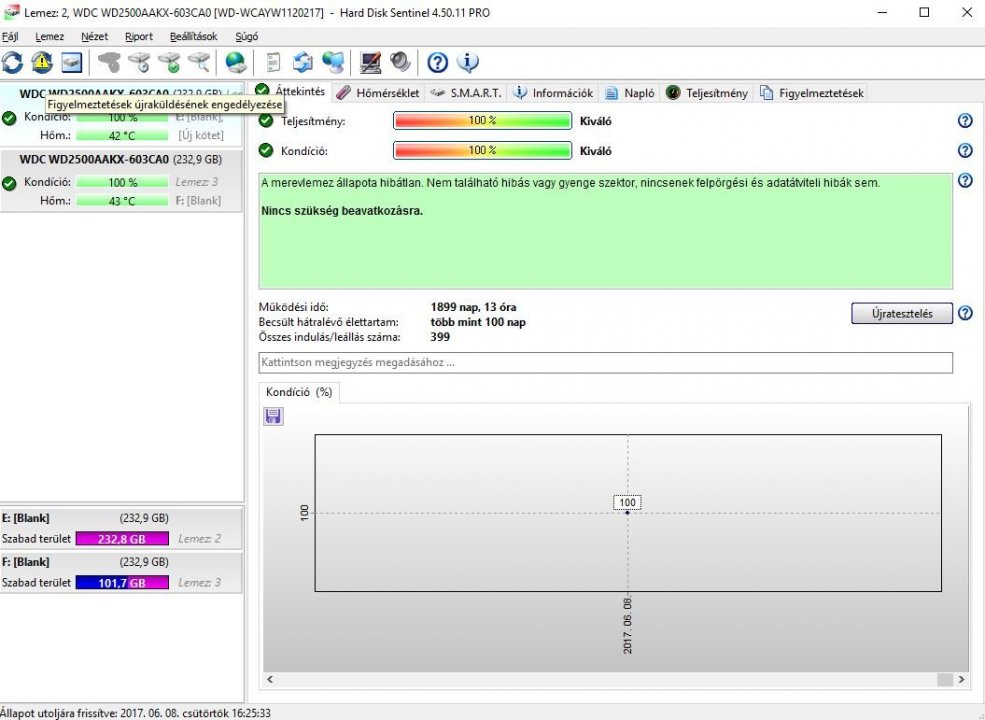Switch to the Hőmérséklet tab
The image size is (985, 720).
click(x=378, y=93)
